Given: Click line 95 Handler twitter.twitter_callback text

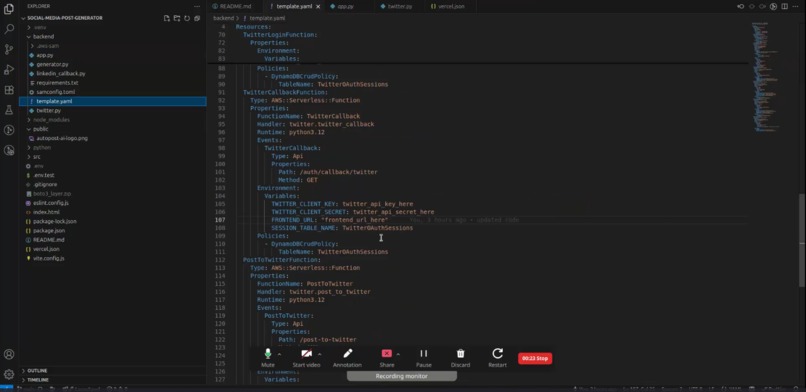Looking at the screenshot, I should (316, 124).
